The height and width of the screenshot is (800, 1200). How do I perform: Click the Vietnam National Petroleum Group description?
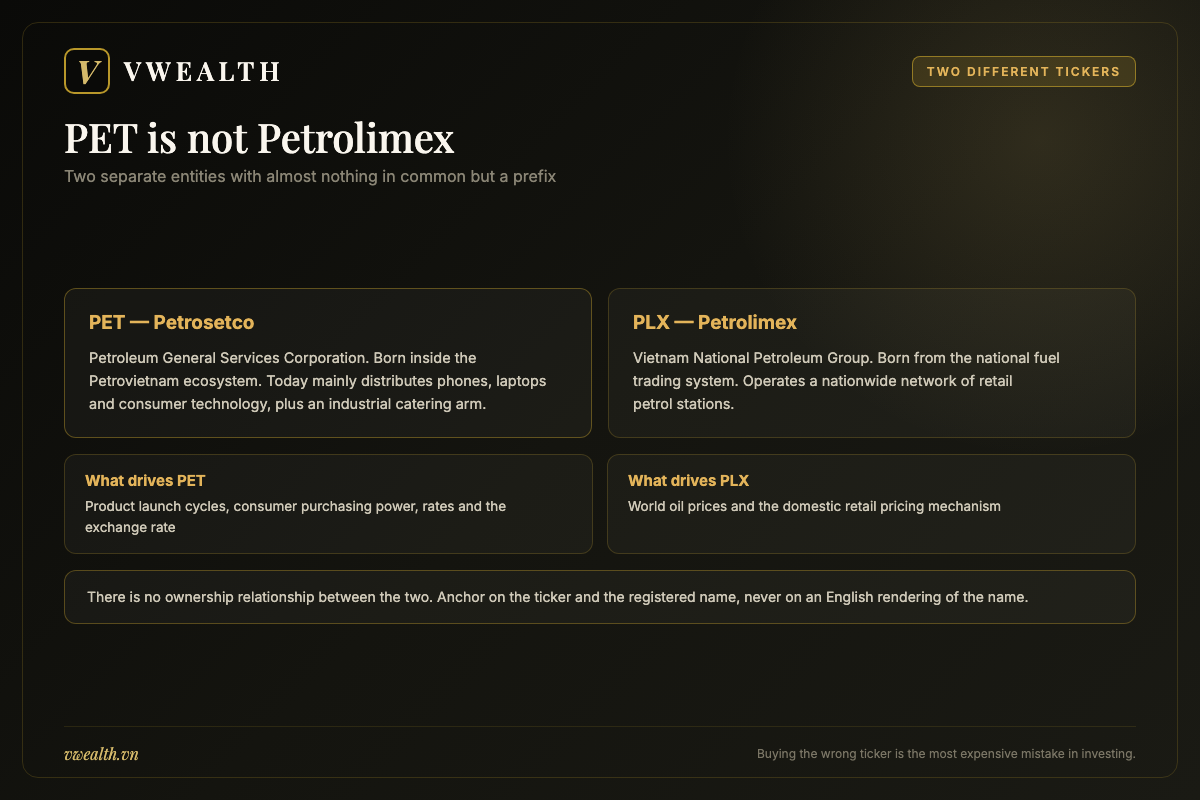pyautogui.click(x=846, y=382)
